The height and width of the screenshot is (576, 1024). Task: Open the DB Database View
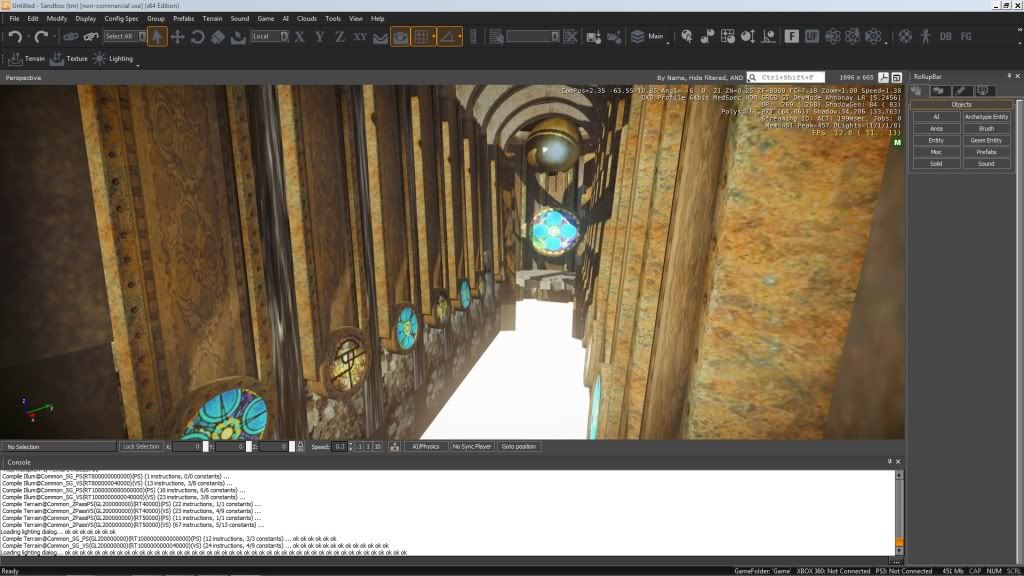pyautogui.click(x=946, y=37)
